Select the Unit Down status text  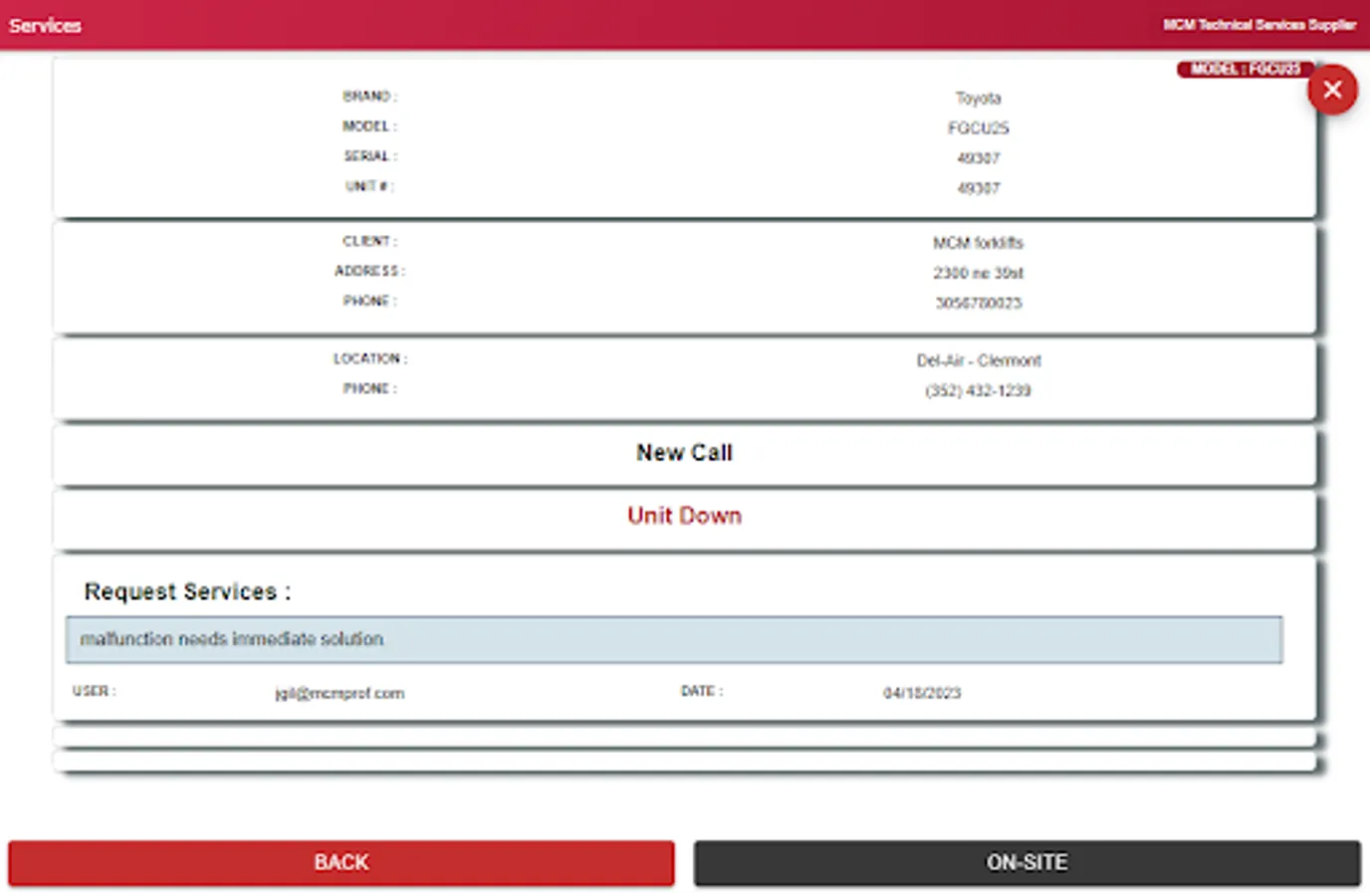point(684,516)
